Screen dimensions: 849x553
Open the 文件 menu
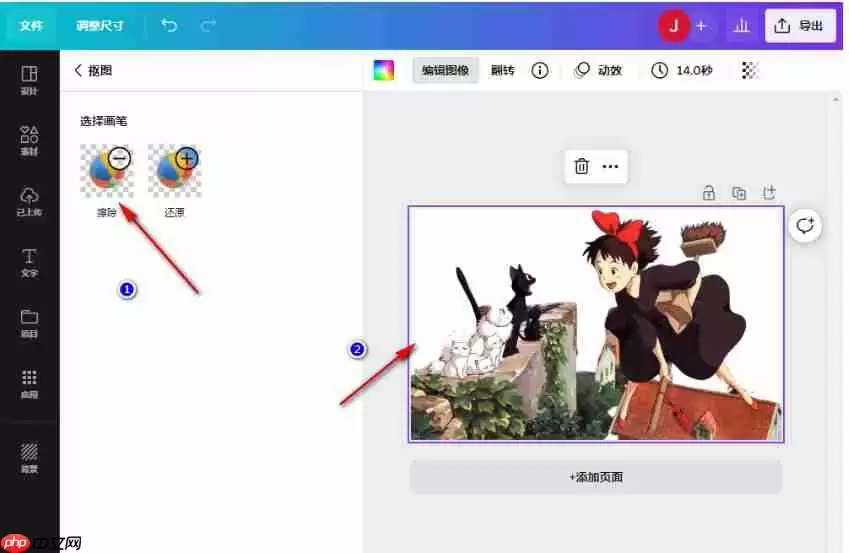coord(31,25)
